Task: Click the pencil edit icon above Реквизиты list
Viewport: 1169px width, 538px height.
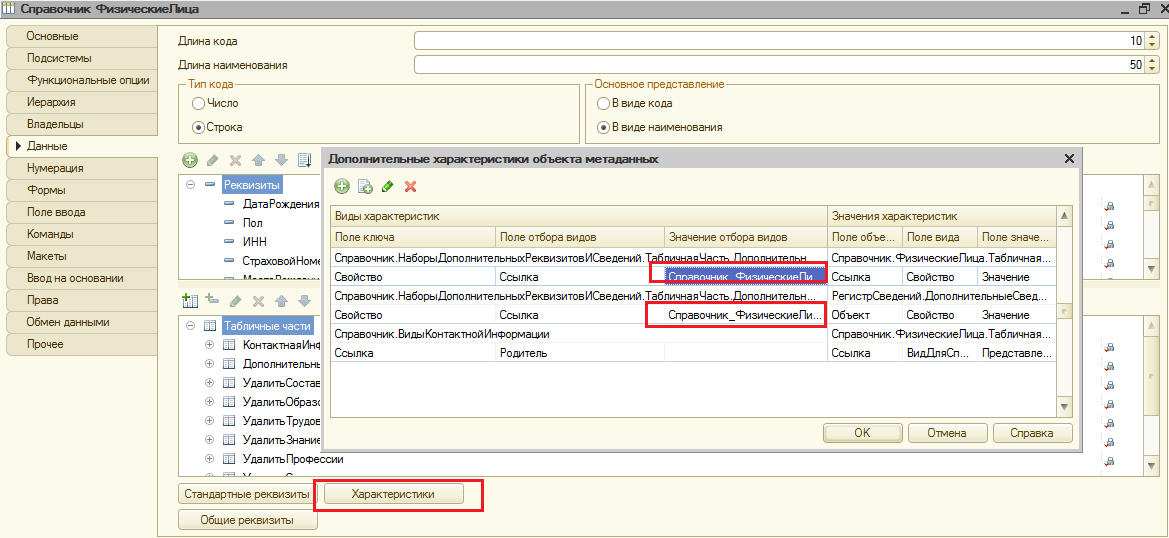Action: pos(212,159)
